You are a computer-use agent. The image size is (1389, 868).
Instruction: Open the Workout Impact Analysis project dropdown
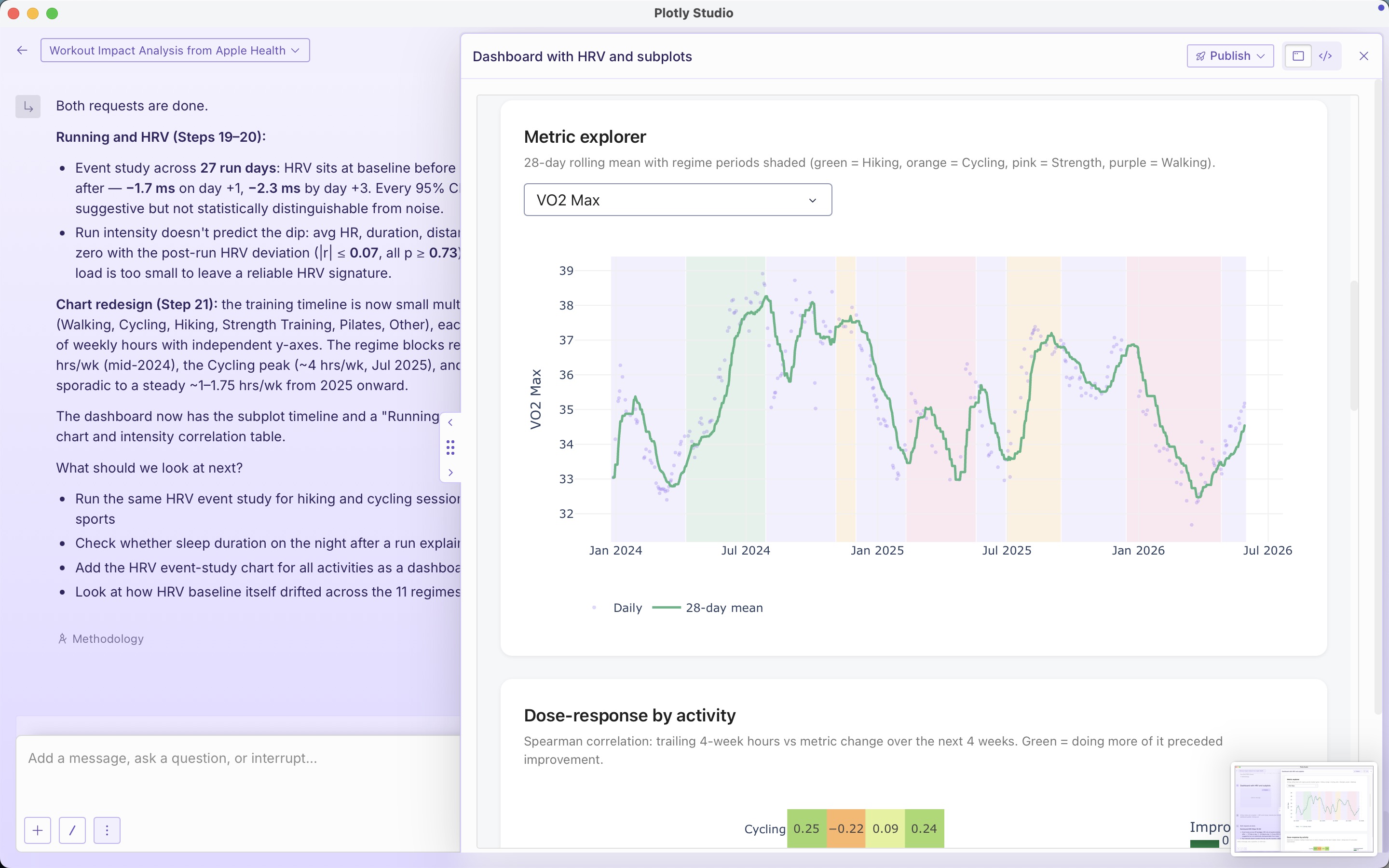pos(175,51)
